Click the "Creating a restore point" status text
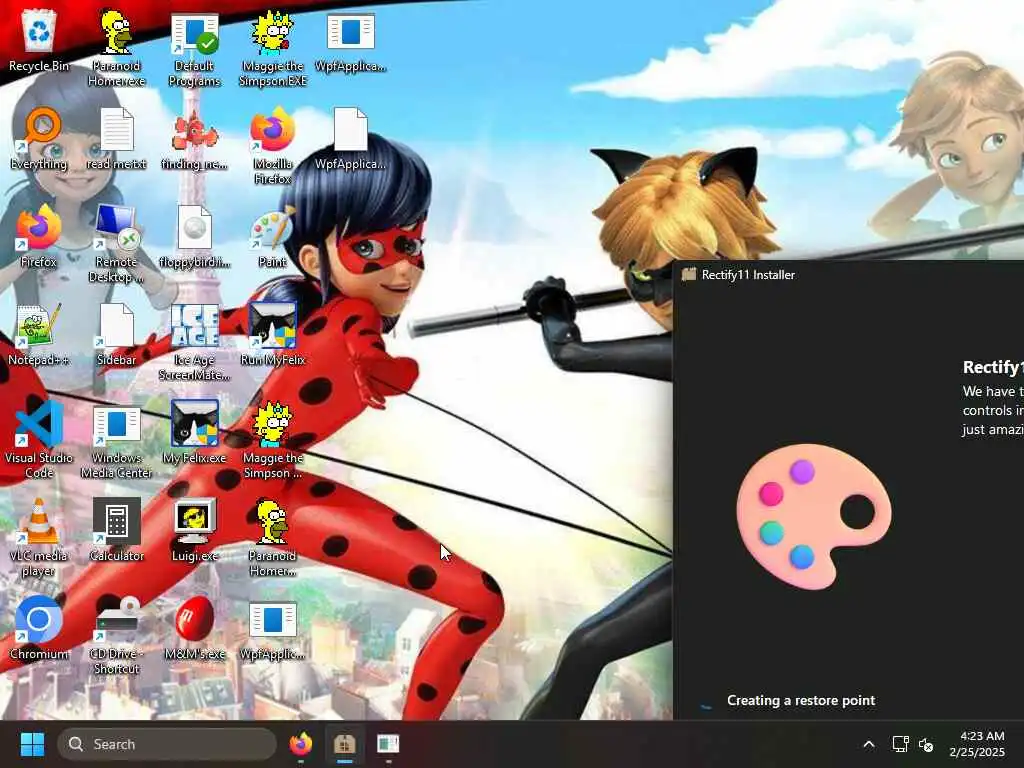Screen dimensions: 1024x768 tap(801, 700)
